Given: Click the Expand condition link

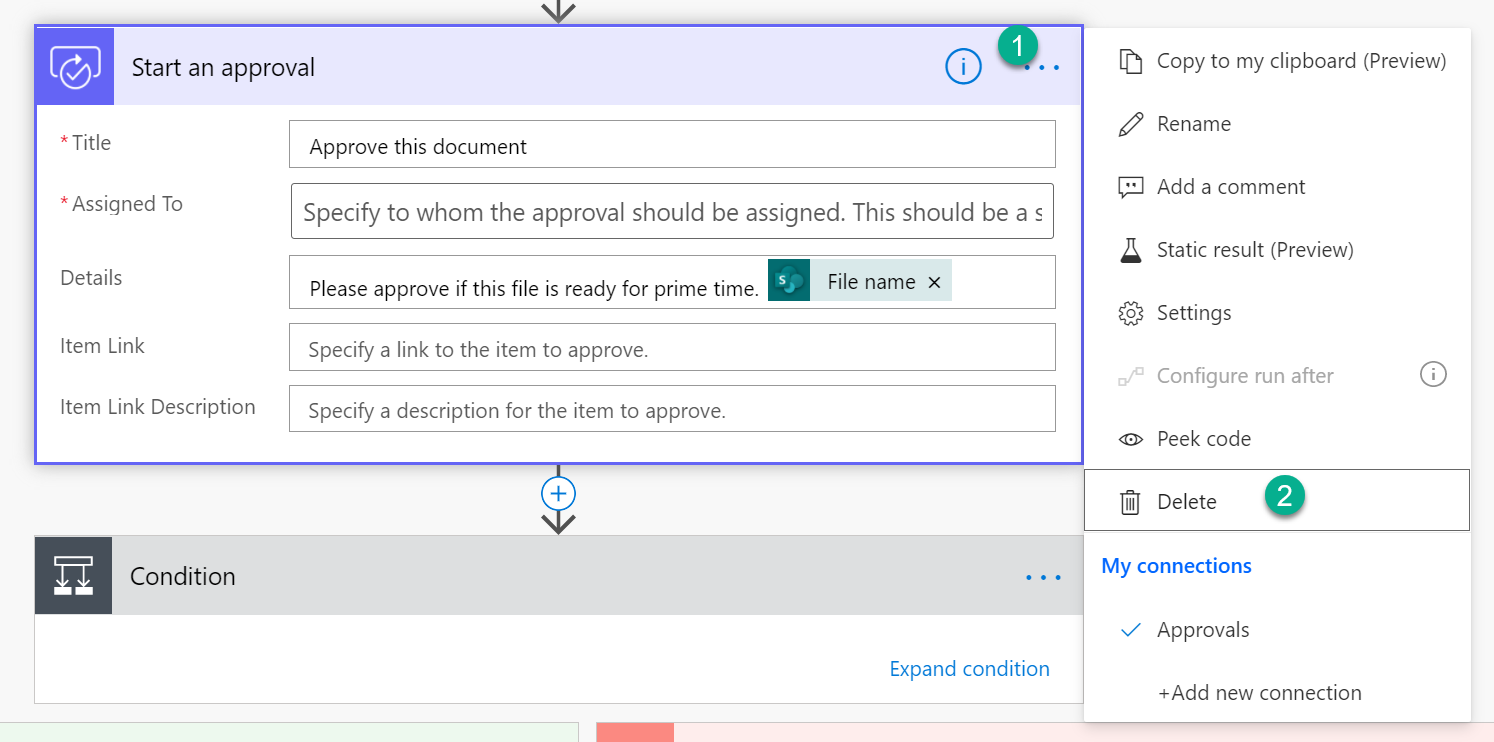Looking at the screenshot, I should tap(969, 669).
